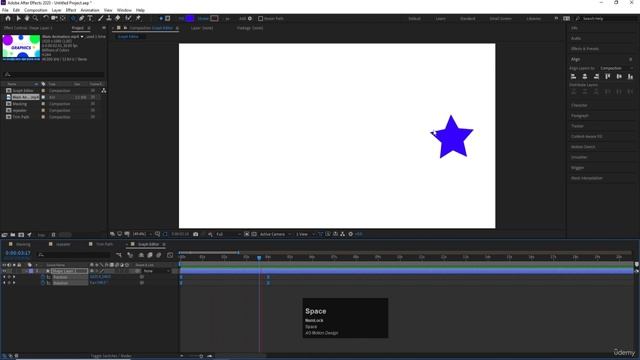Open parent None dropdown for Shape Layer 1
This screenshot has width=640, height=360.
point(156,271)
